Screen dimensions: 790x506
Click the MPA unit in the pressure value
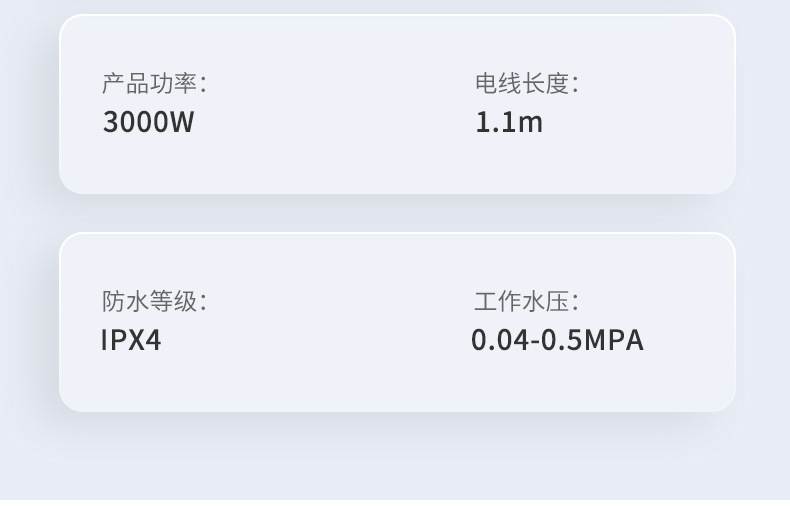[613, 340]
